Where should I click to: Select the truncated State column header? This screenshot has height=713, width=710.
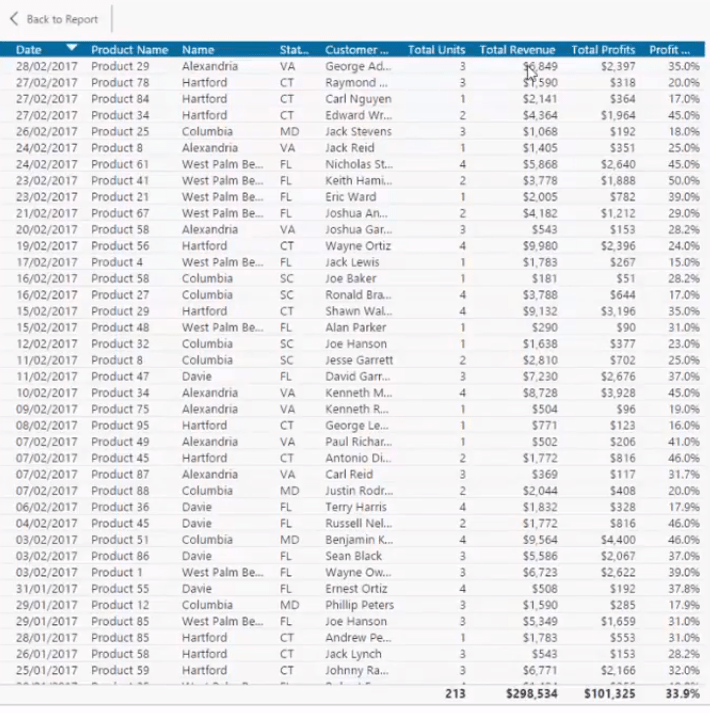pyautogui.click(x=294, y=50)
